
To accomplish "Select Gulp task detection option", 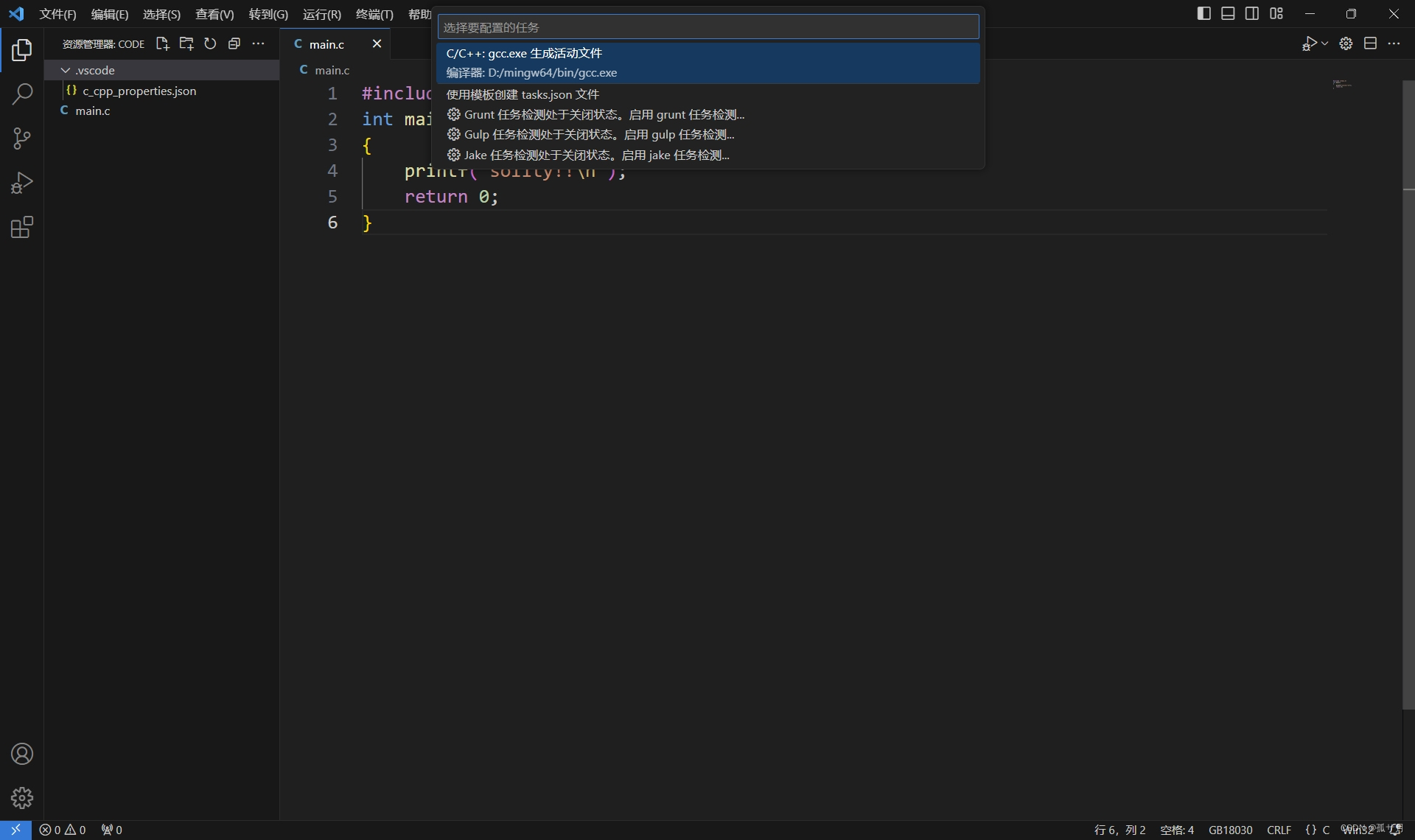I will (x=708, y=134).
